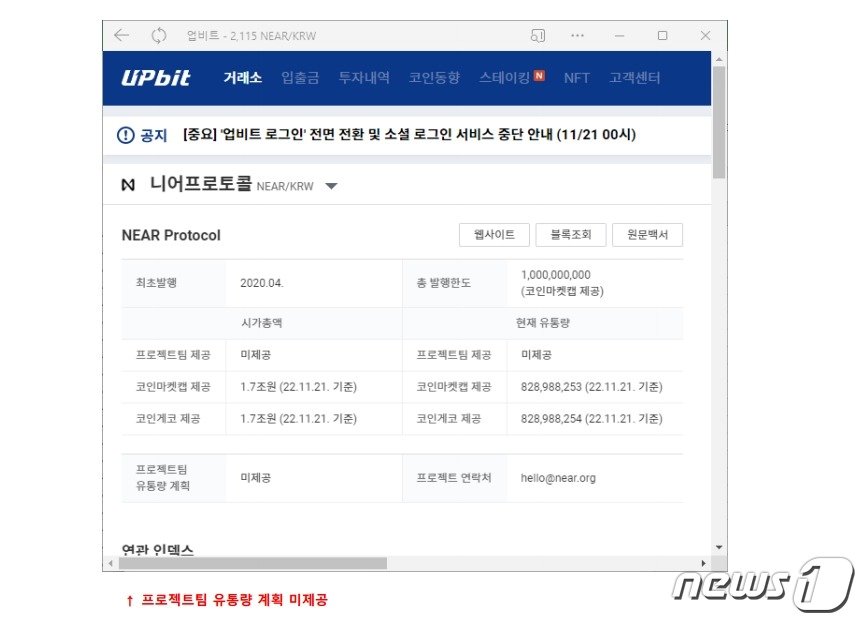Open the 스테이킹 menu tab
This screenshot has width=864, height=624.
[x=504, y=78]
